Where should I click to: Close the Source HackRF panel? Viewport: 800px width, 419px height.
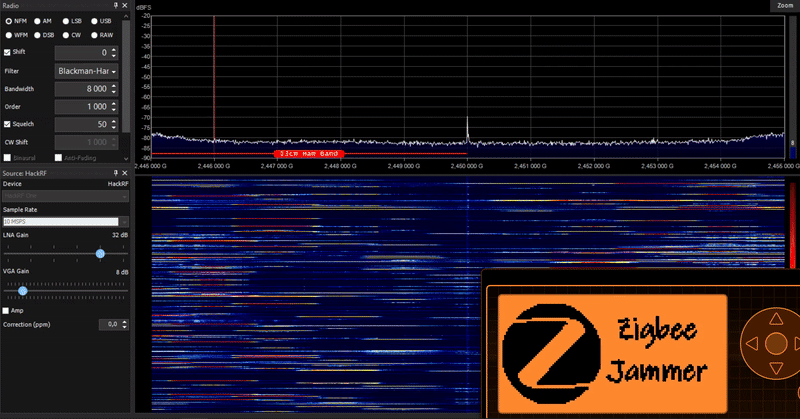(125, 173)
